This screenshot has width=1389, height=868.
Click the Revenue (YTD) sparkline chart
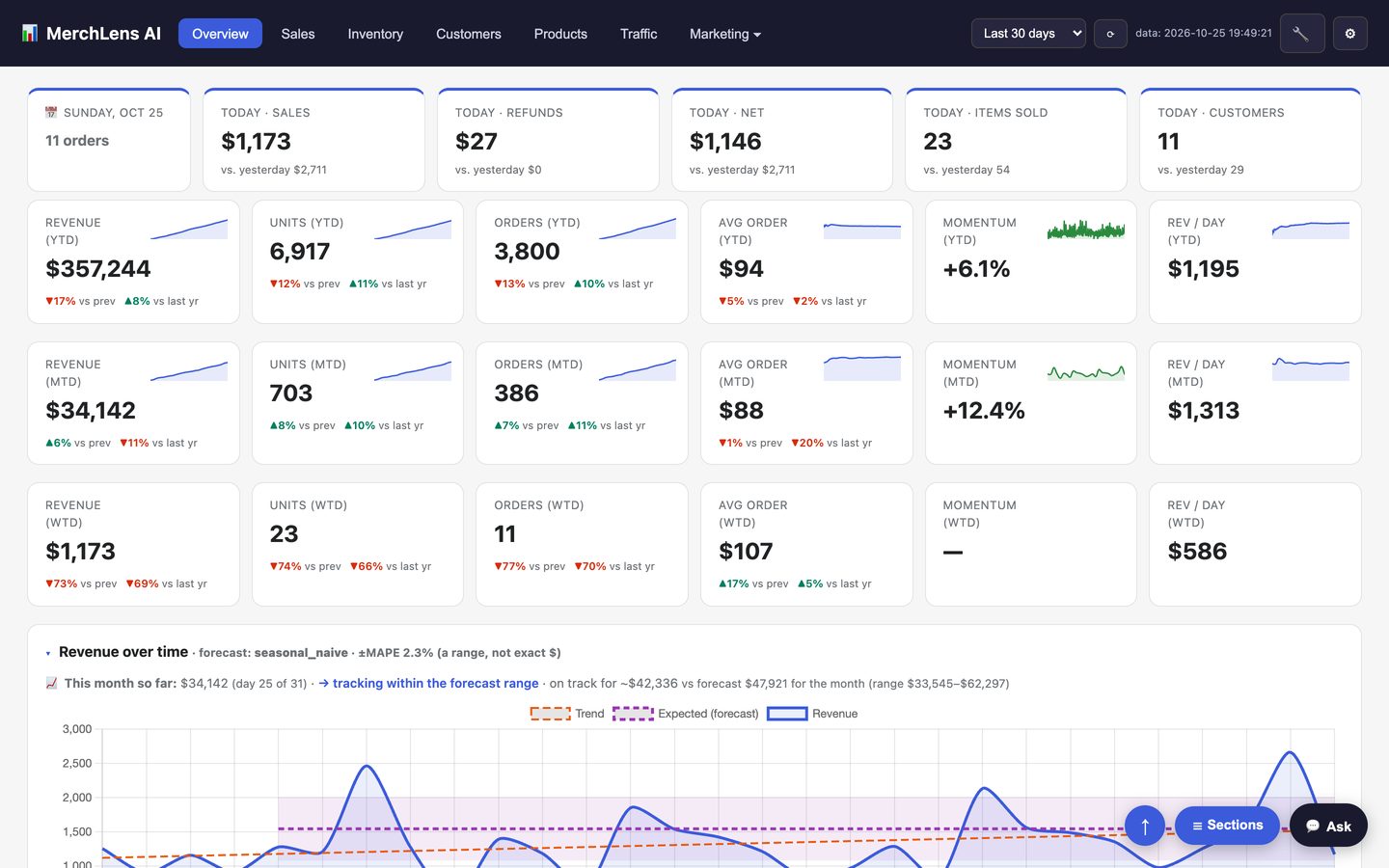click(189, 229)
